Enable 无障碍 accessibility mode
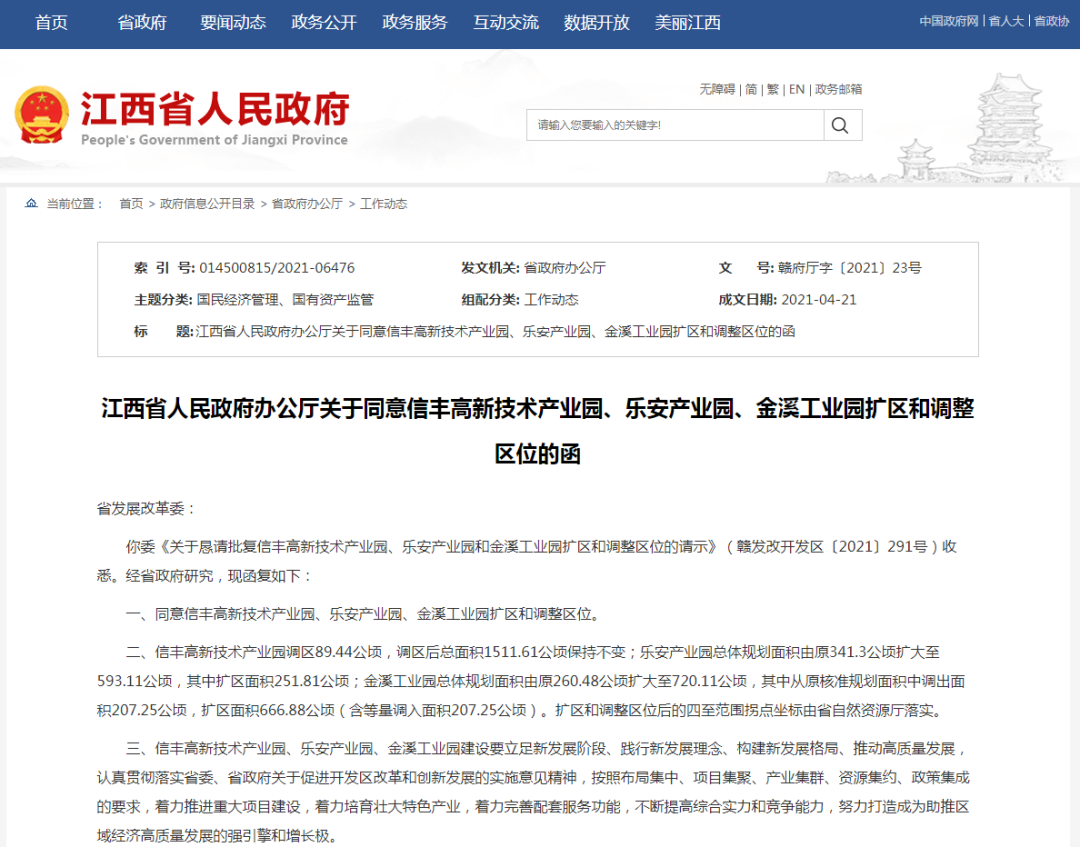This screenshot has width=1080, height=847. [717, 90]
